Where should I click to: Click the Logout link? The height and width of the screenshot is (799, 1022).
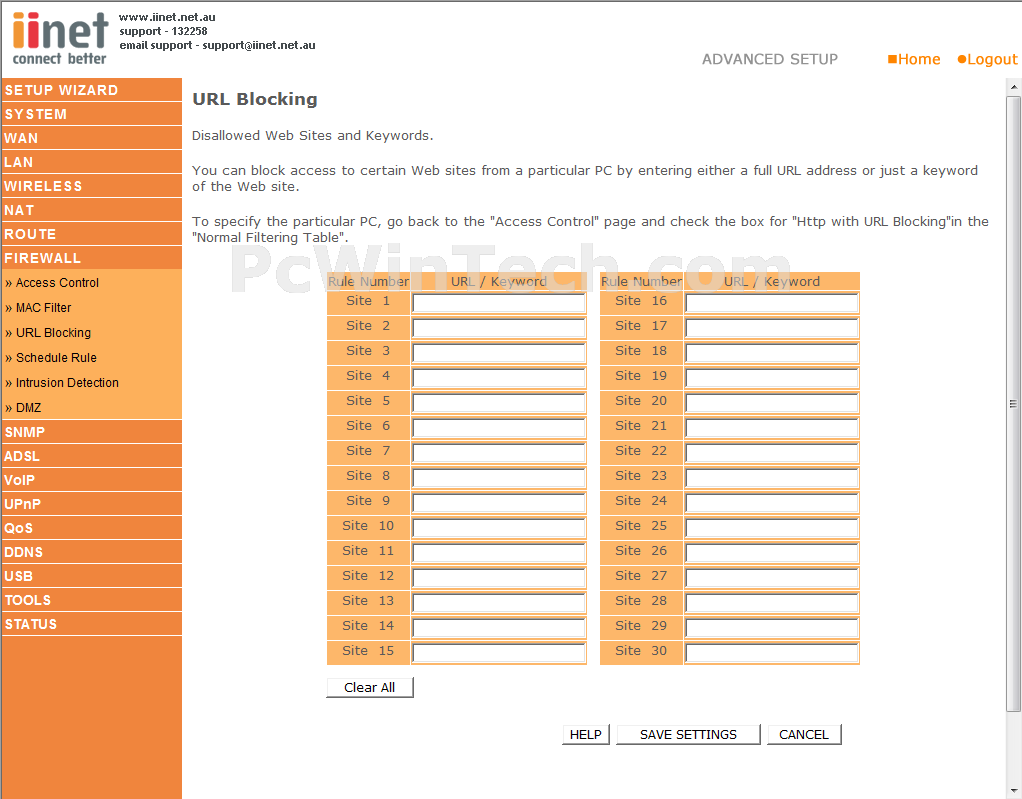tap(987, 59)
